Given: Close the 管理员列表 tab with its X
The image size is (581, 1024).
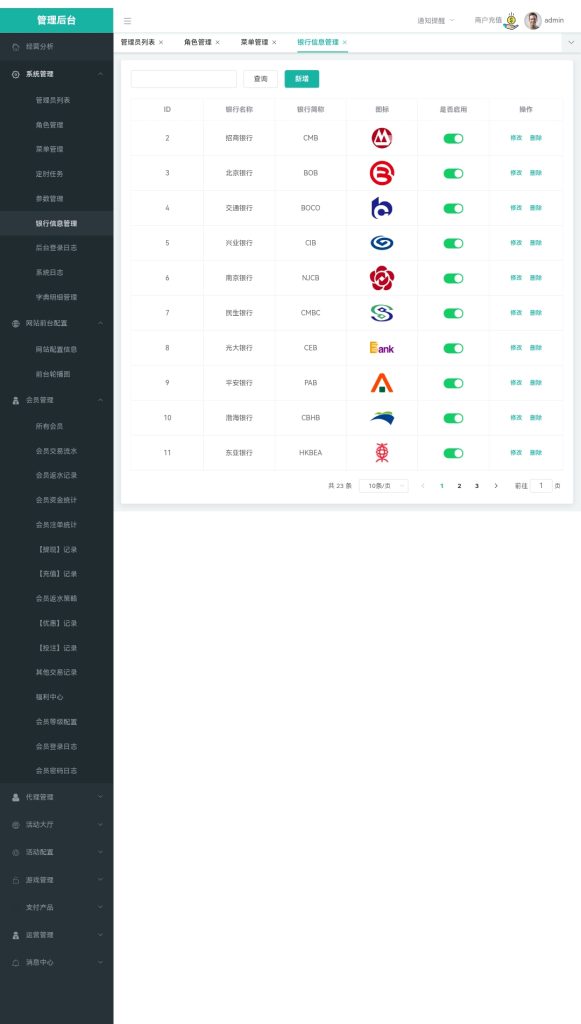Looking at the screenshot, I should (x=161, y=42).
